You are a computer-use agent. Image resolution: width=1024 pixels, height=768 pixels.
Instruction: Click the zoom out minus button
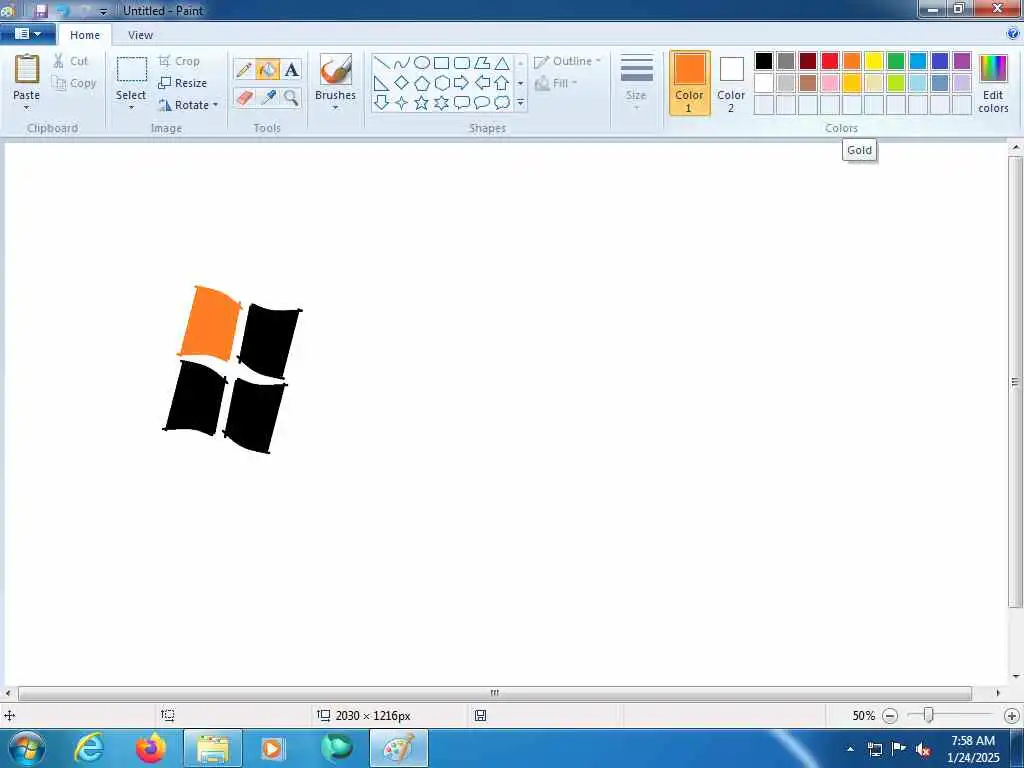pyautogui.click(x=890, y=716)
